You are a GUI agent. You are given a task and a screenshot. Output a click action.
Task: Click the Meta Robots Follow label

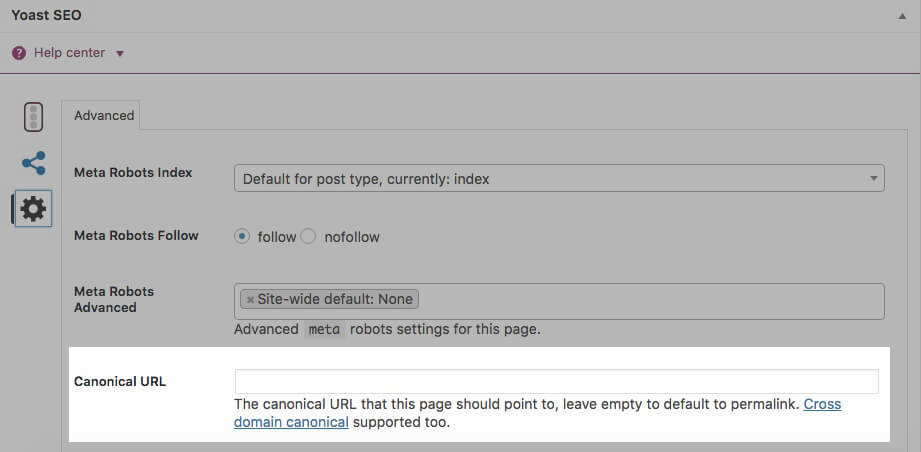point(136,235)
